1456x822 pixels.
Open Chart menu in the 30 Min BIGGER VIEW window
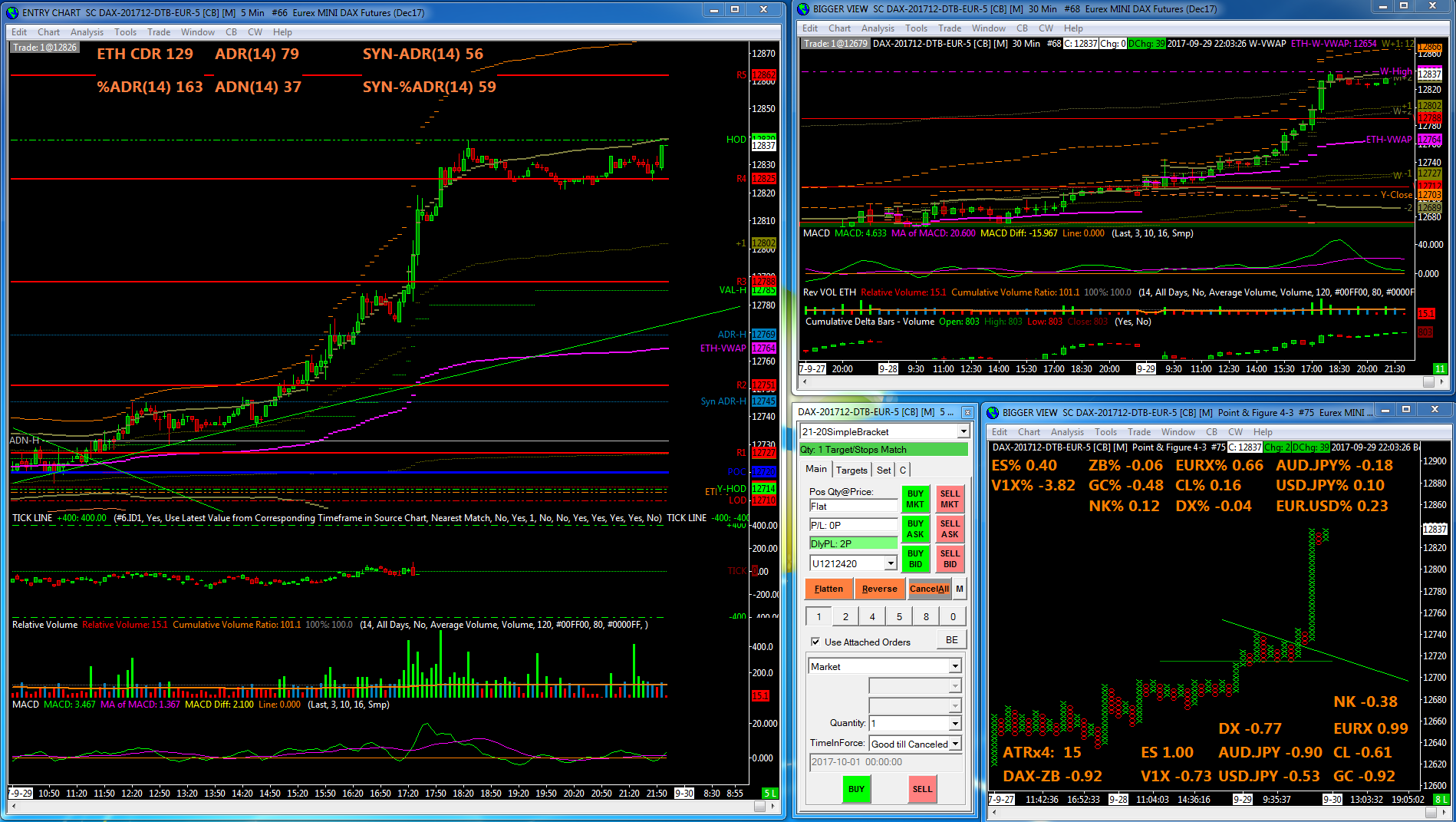point(839,28)
